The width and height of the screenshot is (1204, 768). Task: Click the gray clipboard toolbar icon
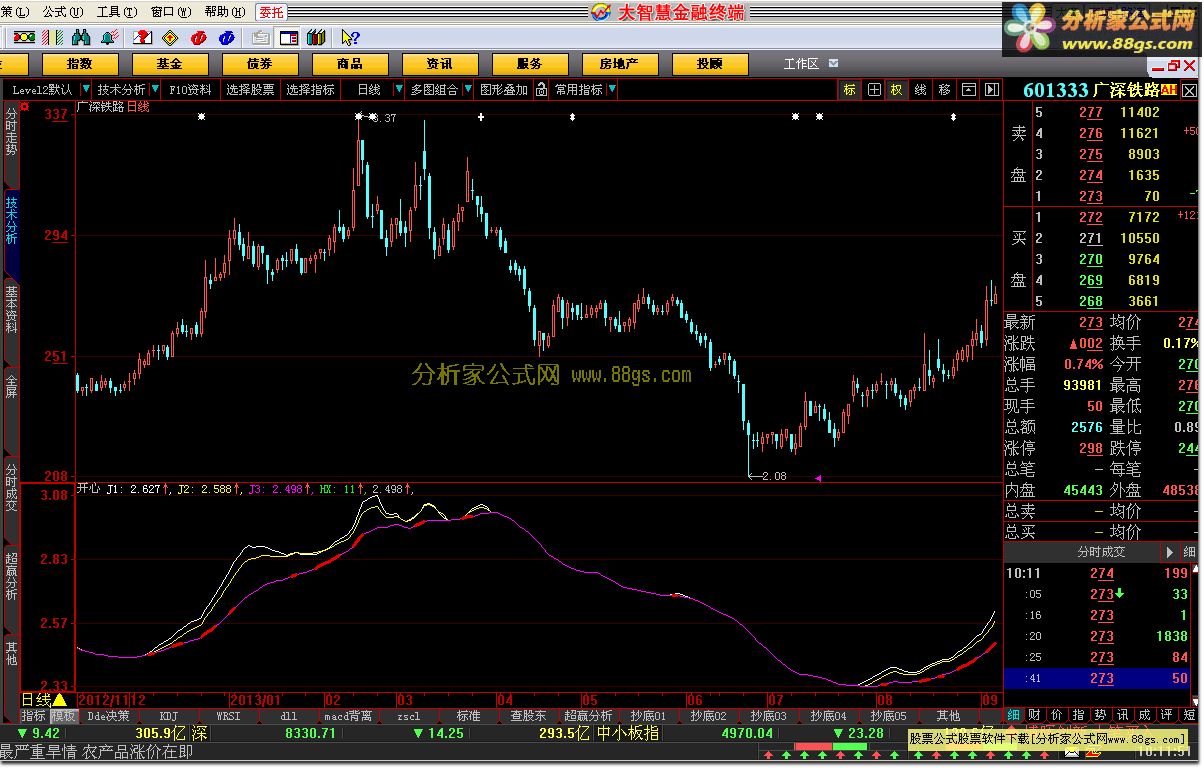click(x=260, y=37)
